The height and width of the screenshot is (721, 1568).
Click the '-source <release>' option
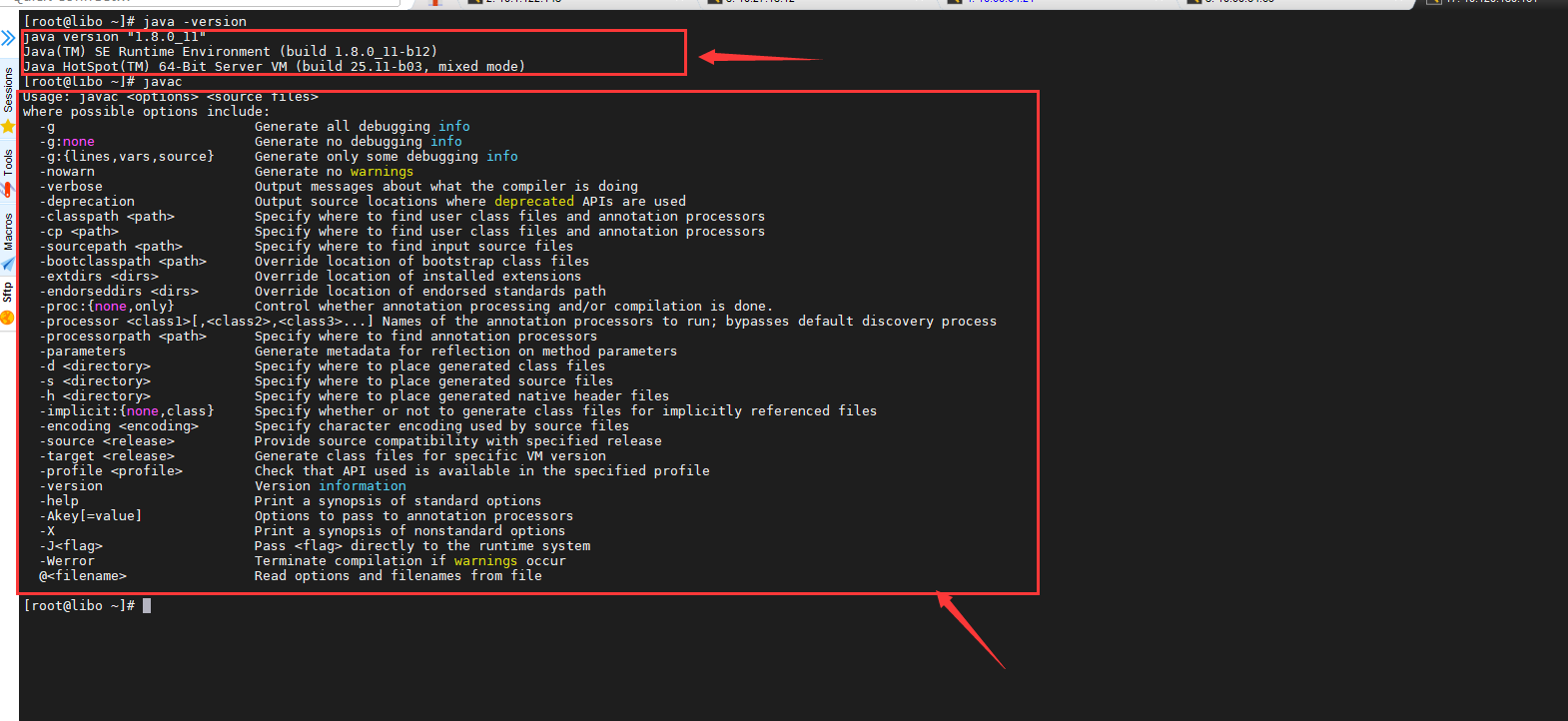(x=107, y=441)
